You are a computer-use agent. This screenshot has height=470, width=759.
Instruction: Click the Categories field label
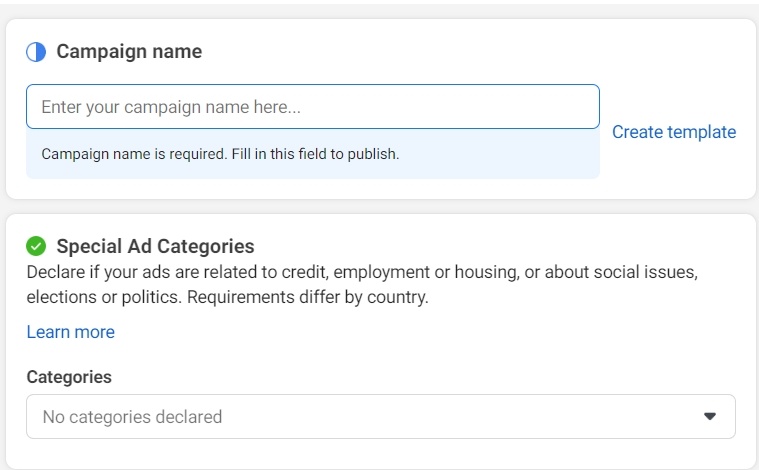pyautogui.click(x=69, y=377)
